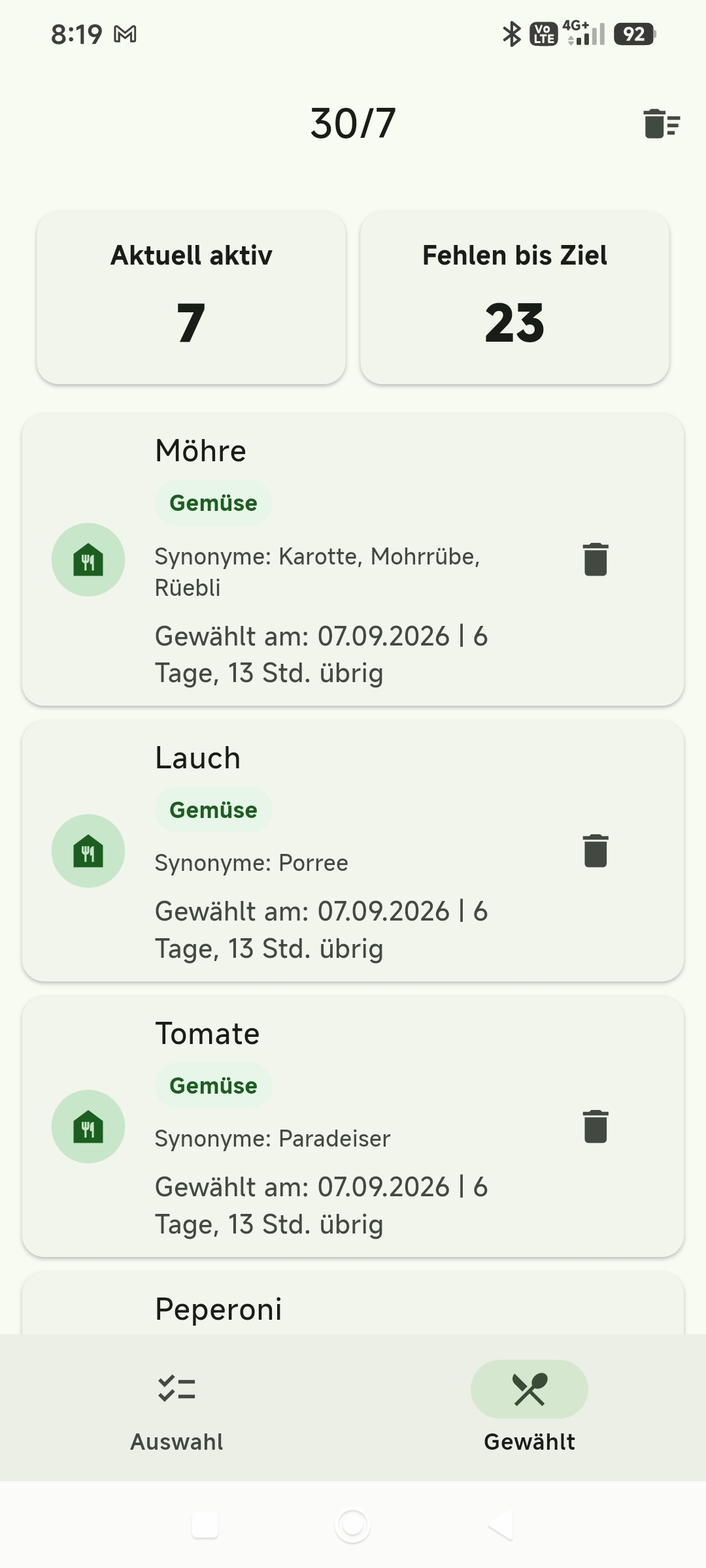Open the Fehlen bis Ziel card
706x1568 pixels.
pos(514,297)
